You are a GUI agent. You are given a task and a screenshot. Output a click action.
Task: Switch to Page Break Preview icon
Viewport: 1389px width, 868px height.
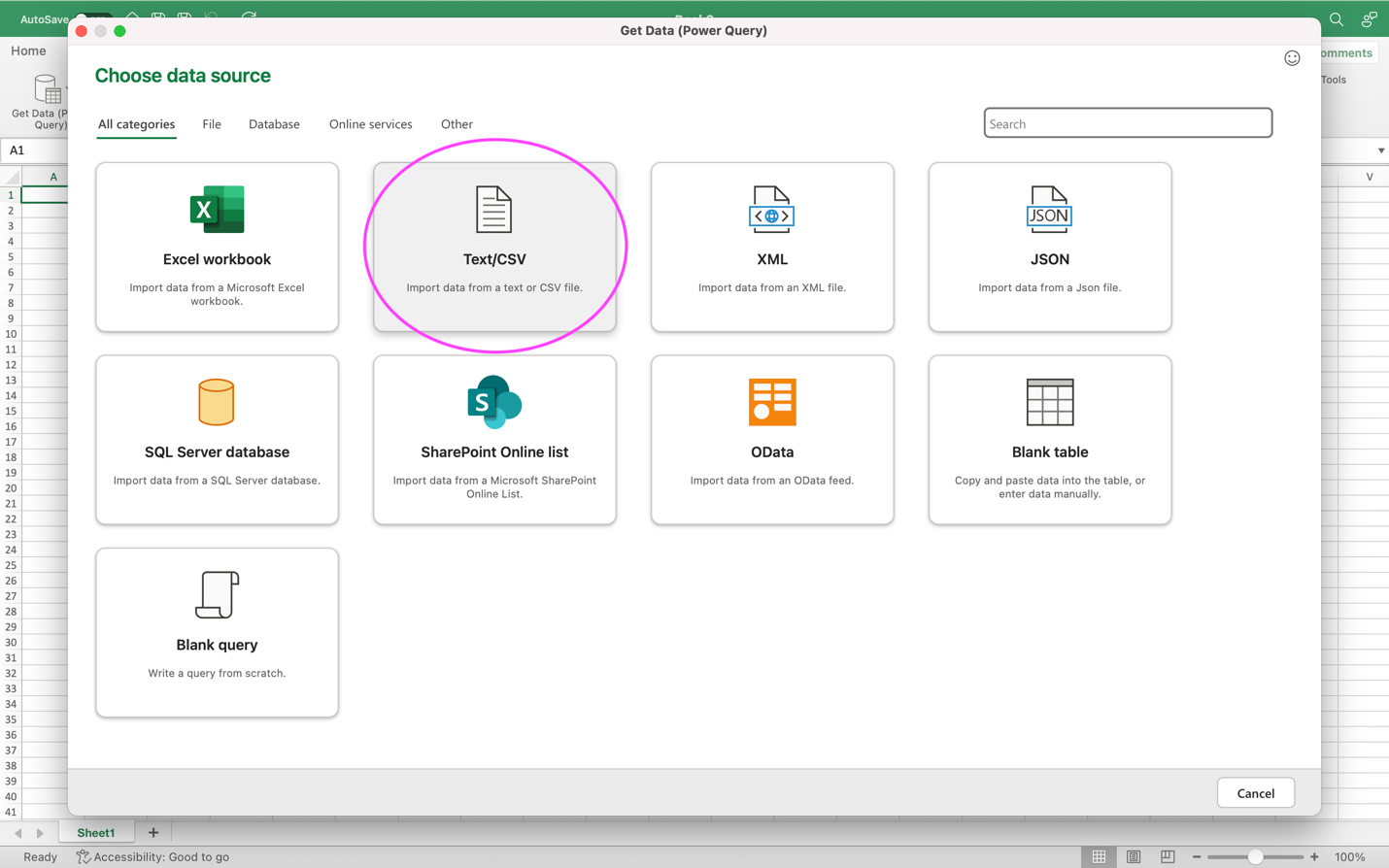[1168, 857]
